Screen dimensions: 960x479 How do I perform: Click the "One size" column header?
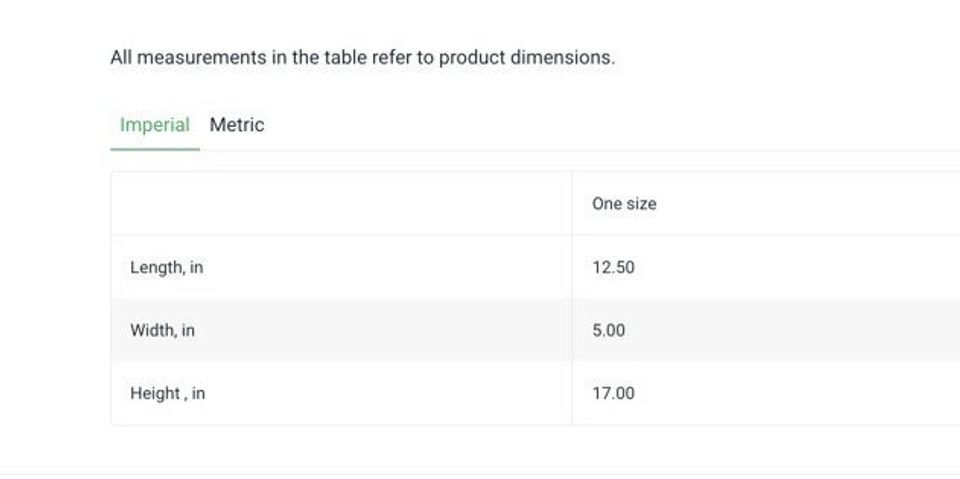624,204
